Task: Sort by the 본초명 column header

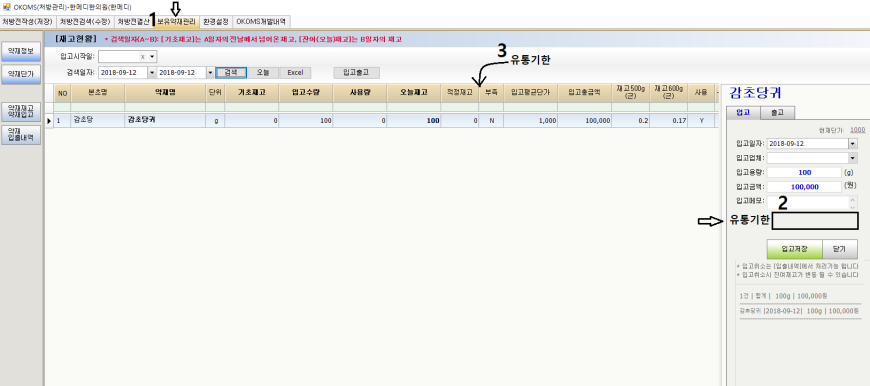Action: click(98, 93)
